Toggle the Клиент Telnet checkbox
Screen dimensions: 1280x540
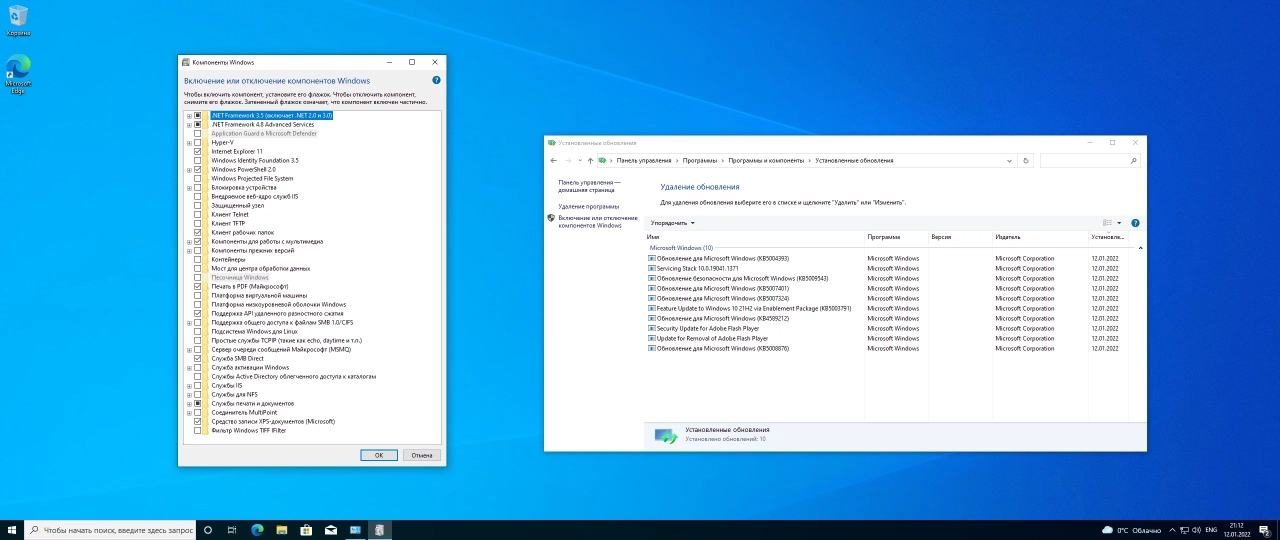[x=197, y=214]
